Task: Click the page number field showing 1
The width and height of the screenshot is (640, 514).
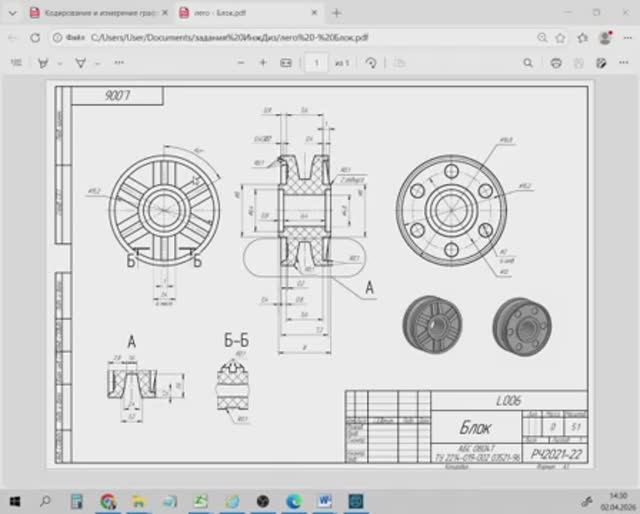Action: pyautogui.click(x=316, y=63)
